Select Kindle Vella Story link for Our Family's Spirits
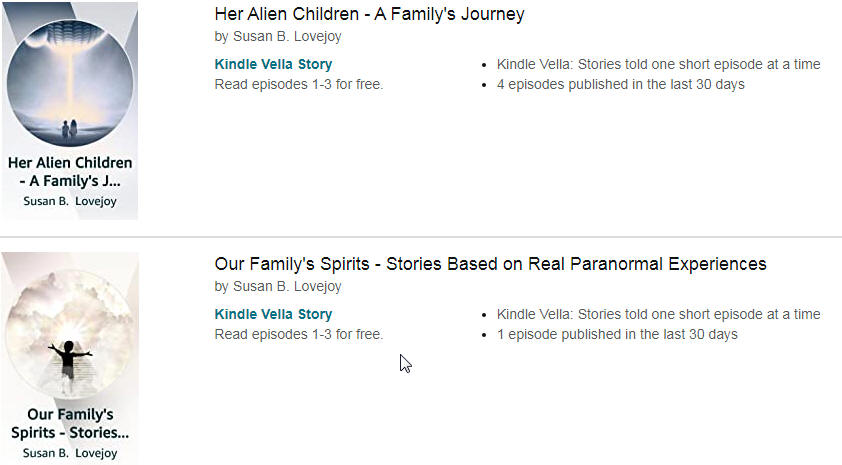Image resolution: width=842 pixels, height=465 pixels. (273, 314)
